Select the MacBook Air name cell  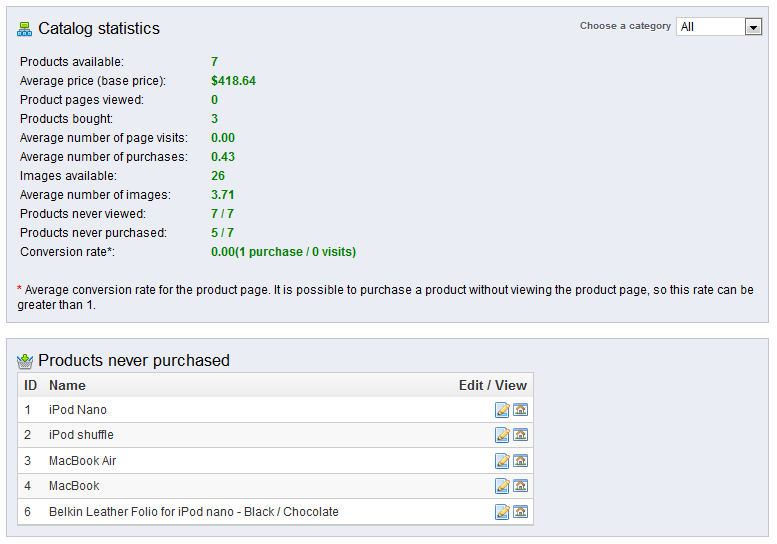tap(82, 461)
